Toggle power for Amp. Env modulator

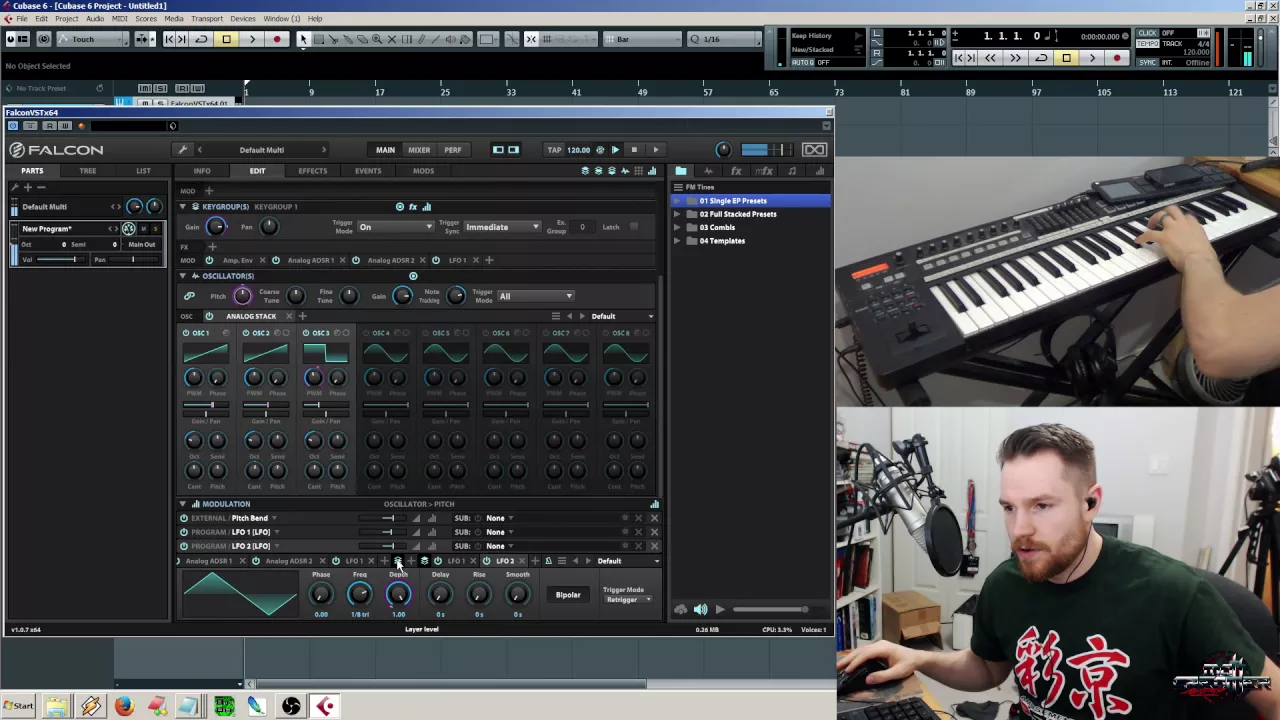tap(209, 260)
